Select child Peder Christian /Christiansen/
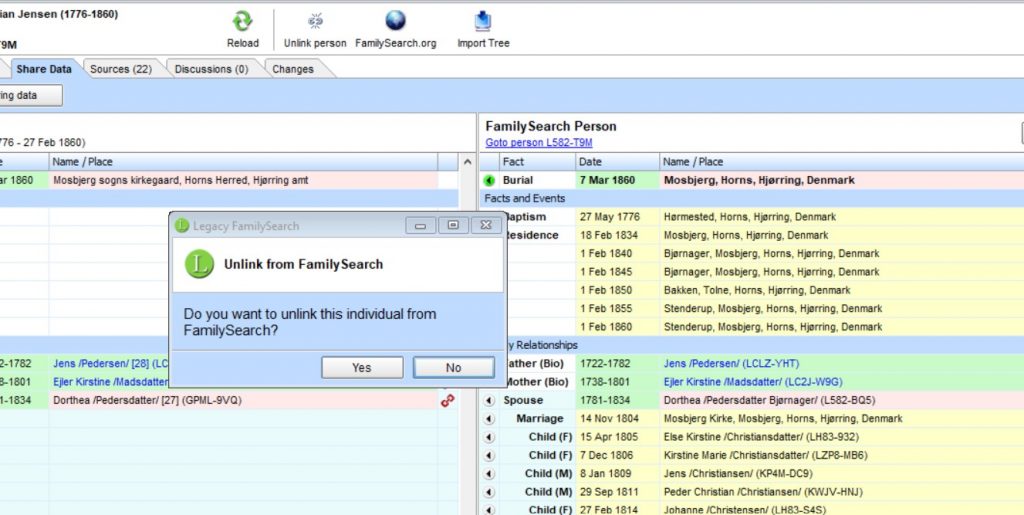Screen dimensions: 1024x515 pos(763,492)
